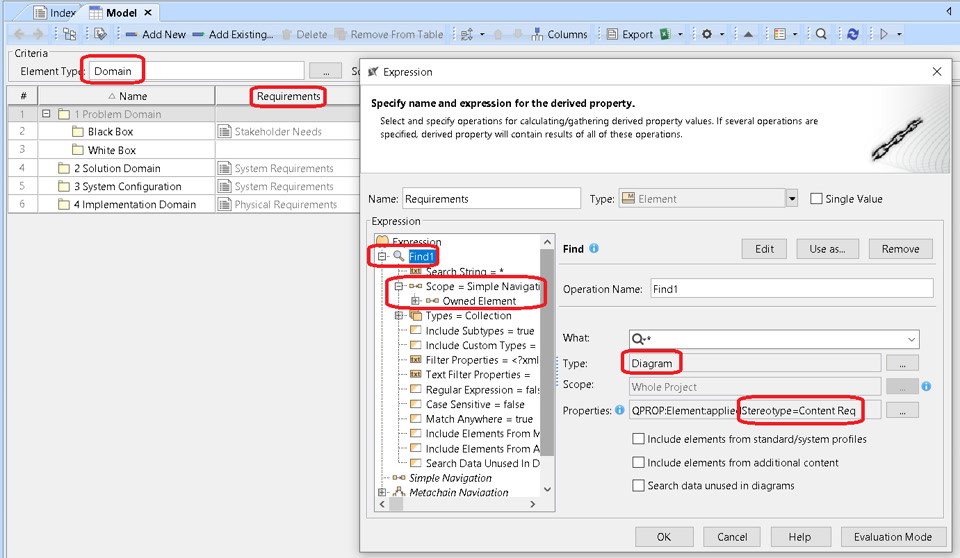Select the 3 System Configuration row
The image size is (960, 558).
click(x=127, y=186)
